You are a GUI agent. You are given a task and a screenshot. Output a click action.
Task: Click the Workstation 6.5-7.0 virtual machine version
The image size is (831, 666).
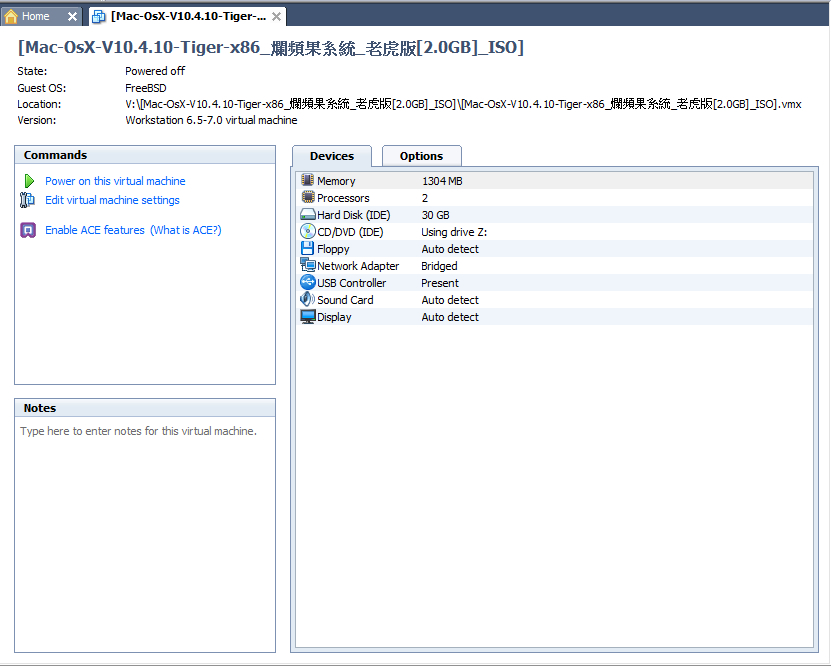click(x=211, y=120)
